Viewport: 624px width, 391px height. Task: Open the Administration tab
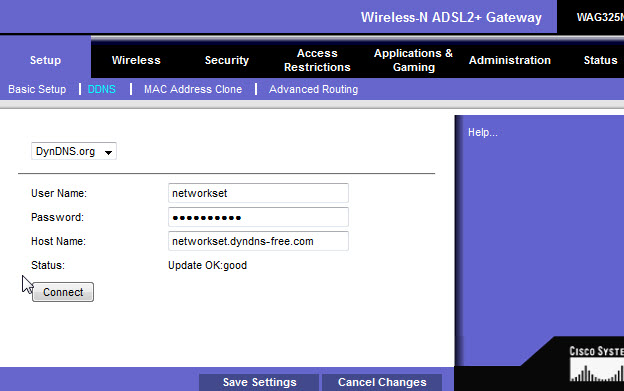tap(510, 60)
